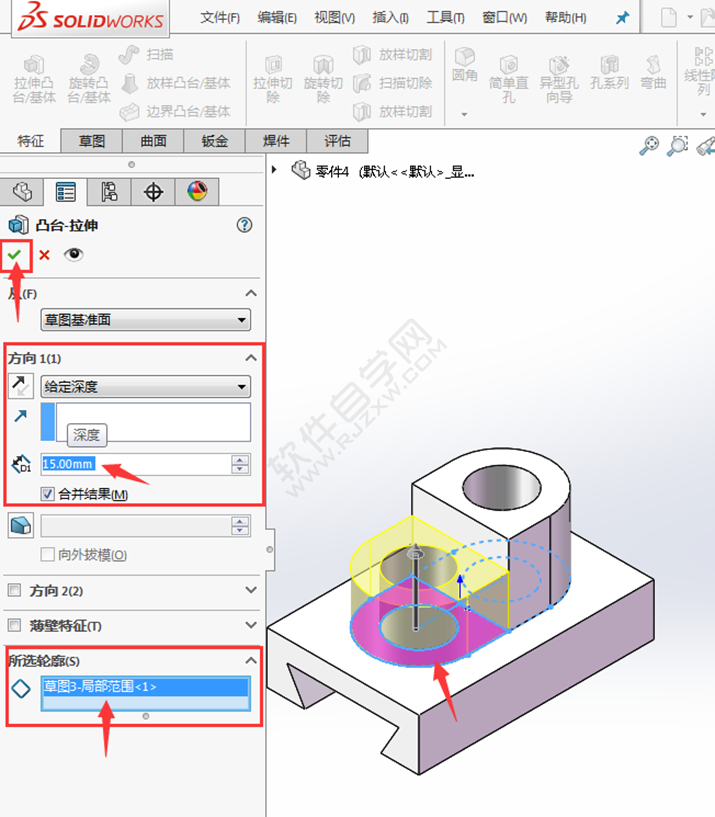Viewport: 715px width, 817px height.
Task: Collapse the 从(F) section chevron
Action: pyautogui.click(x=251, y=293)
